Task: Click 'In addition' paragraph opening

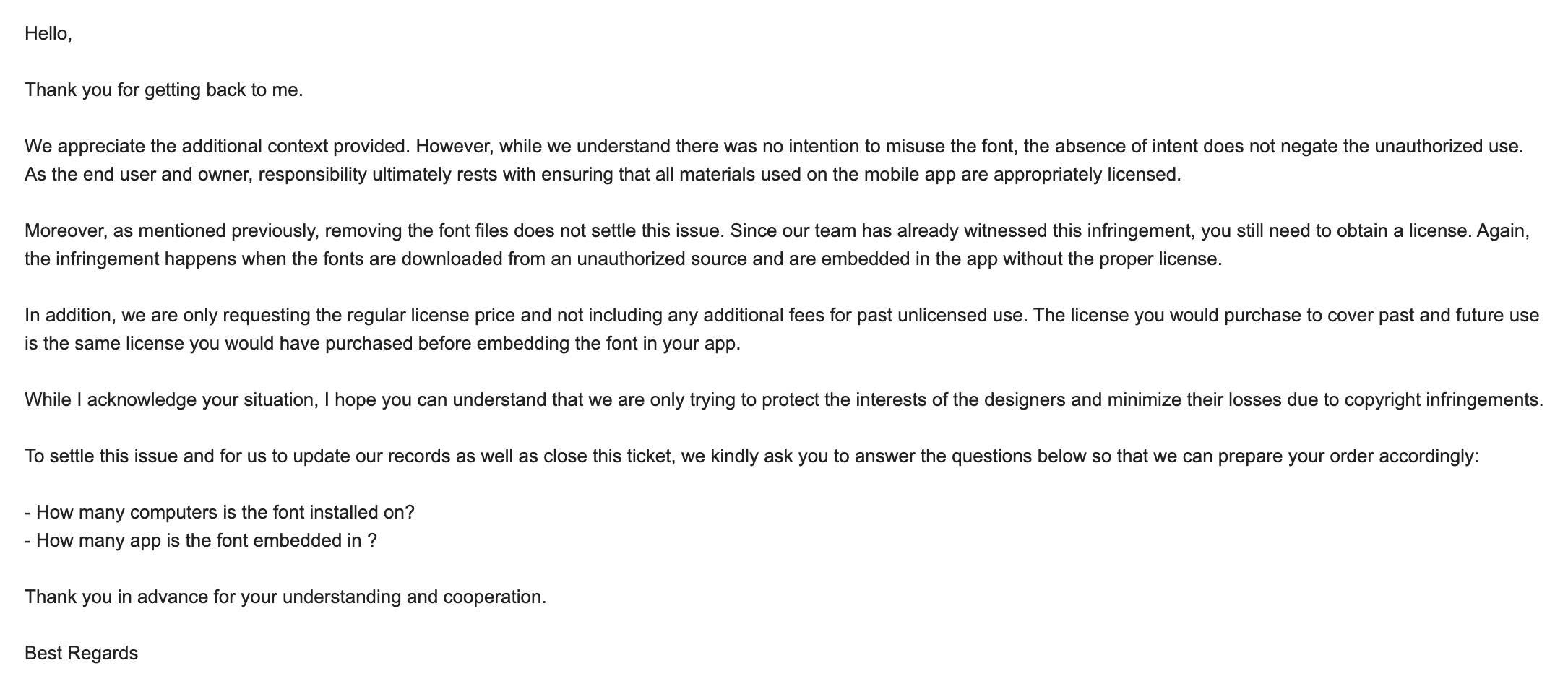Action: coord(70,316)
